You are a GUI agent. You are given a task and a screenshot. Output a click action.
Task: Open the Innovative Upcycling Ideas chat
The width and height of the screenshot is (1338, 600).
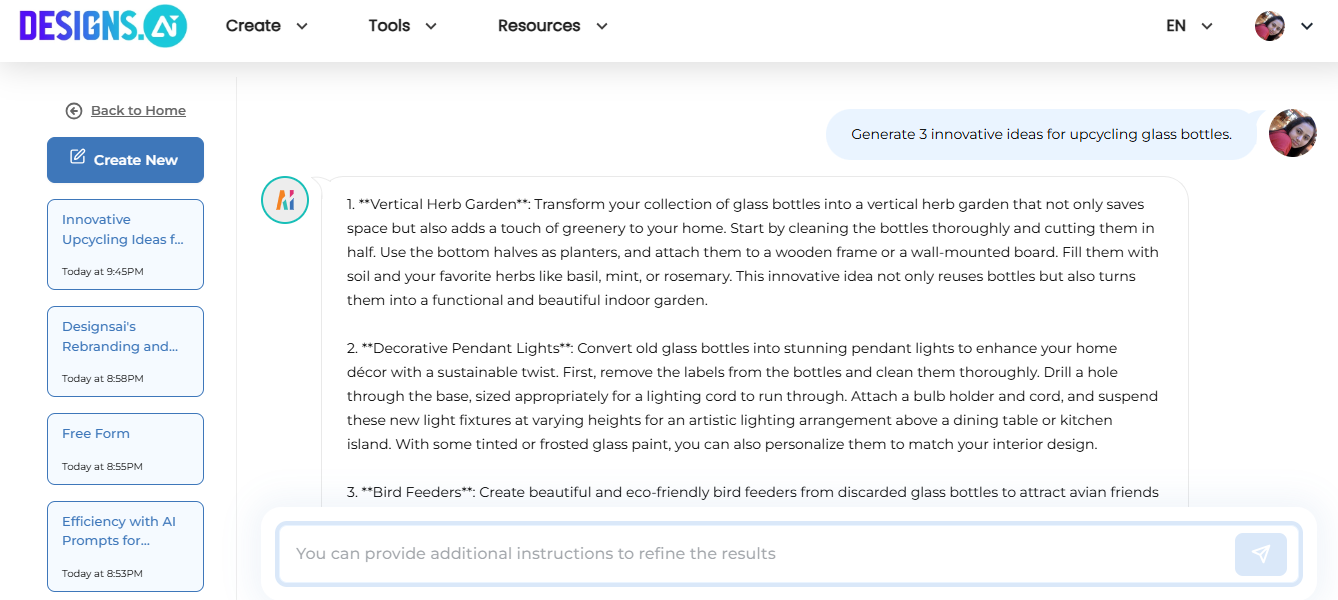click(x=125, y=244)
